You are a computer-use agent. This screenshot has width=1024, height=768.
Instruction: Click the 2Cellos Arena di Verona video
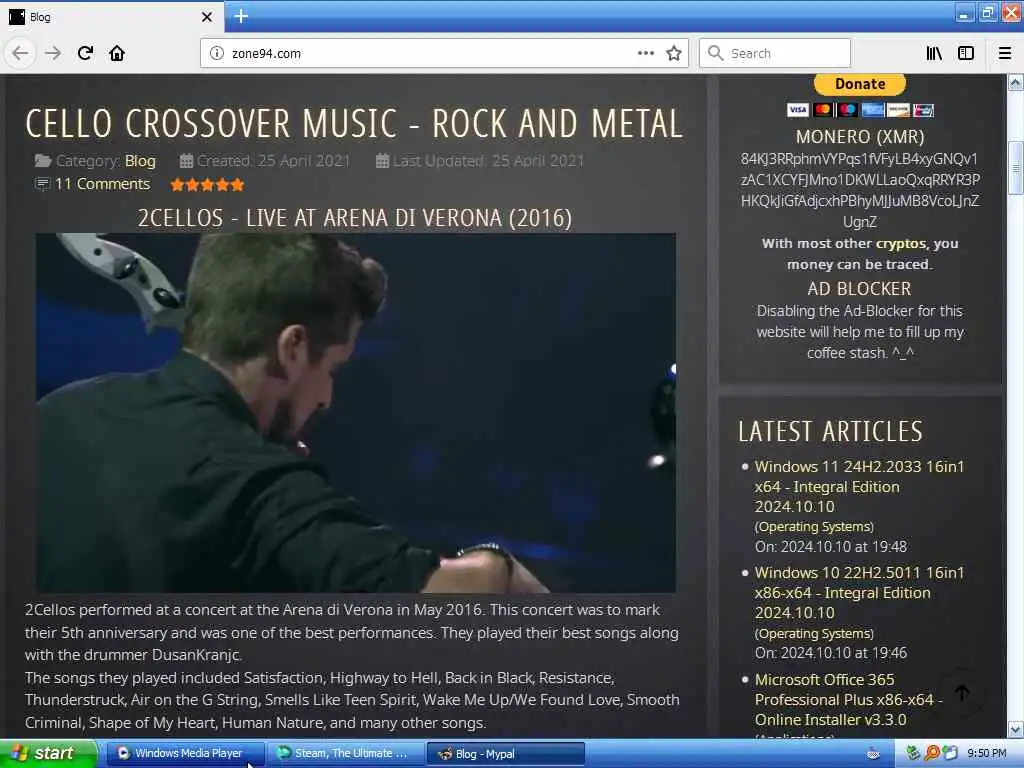click(356, 413)
